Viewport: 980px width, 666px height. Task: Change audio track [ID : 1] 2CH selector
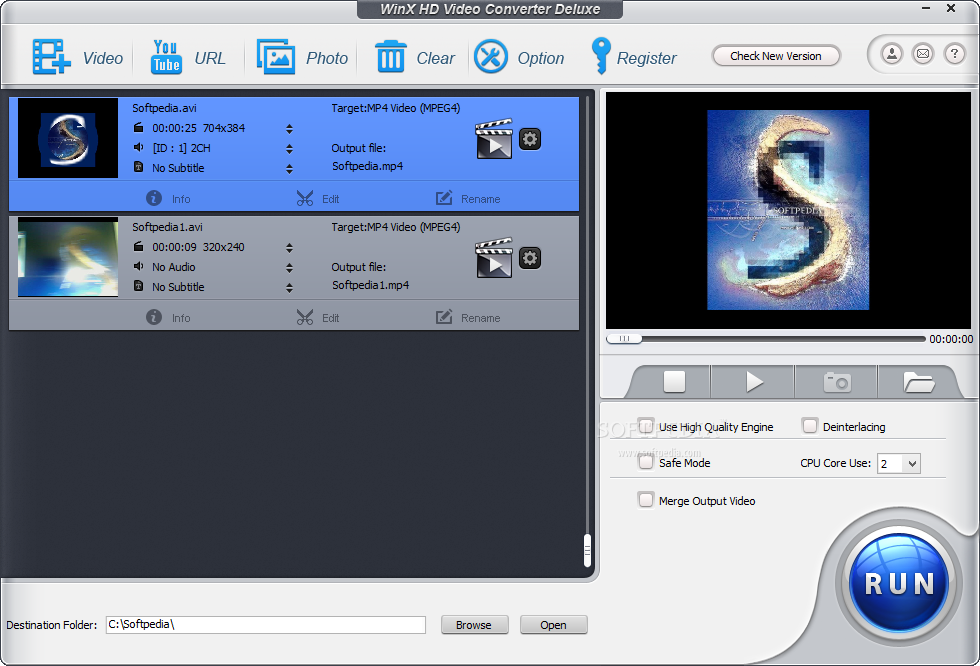[289, 149]
